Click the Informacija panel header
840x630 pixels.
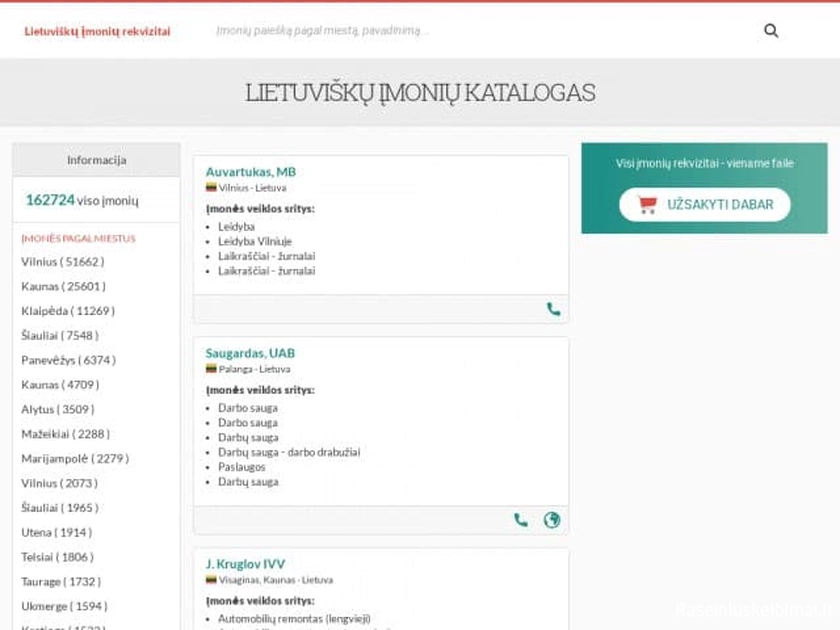(x=96, y=160)
